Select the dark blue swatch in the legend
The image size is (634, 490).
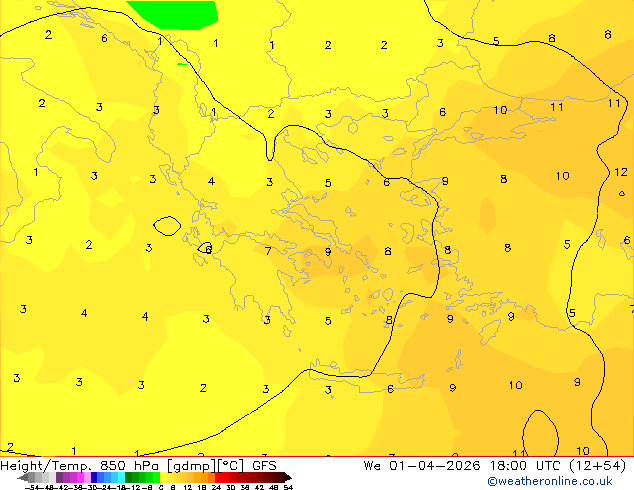94,477
